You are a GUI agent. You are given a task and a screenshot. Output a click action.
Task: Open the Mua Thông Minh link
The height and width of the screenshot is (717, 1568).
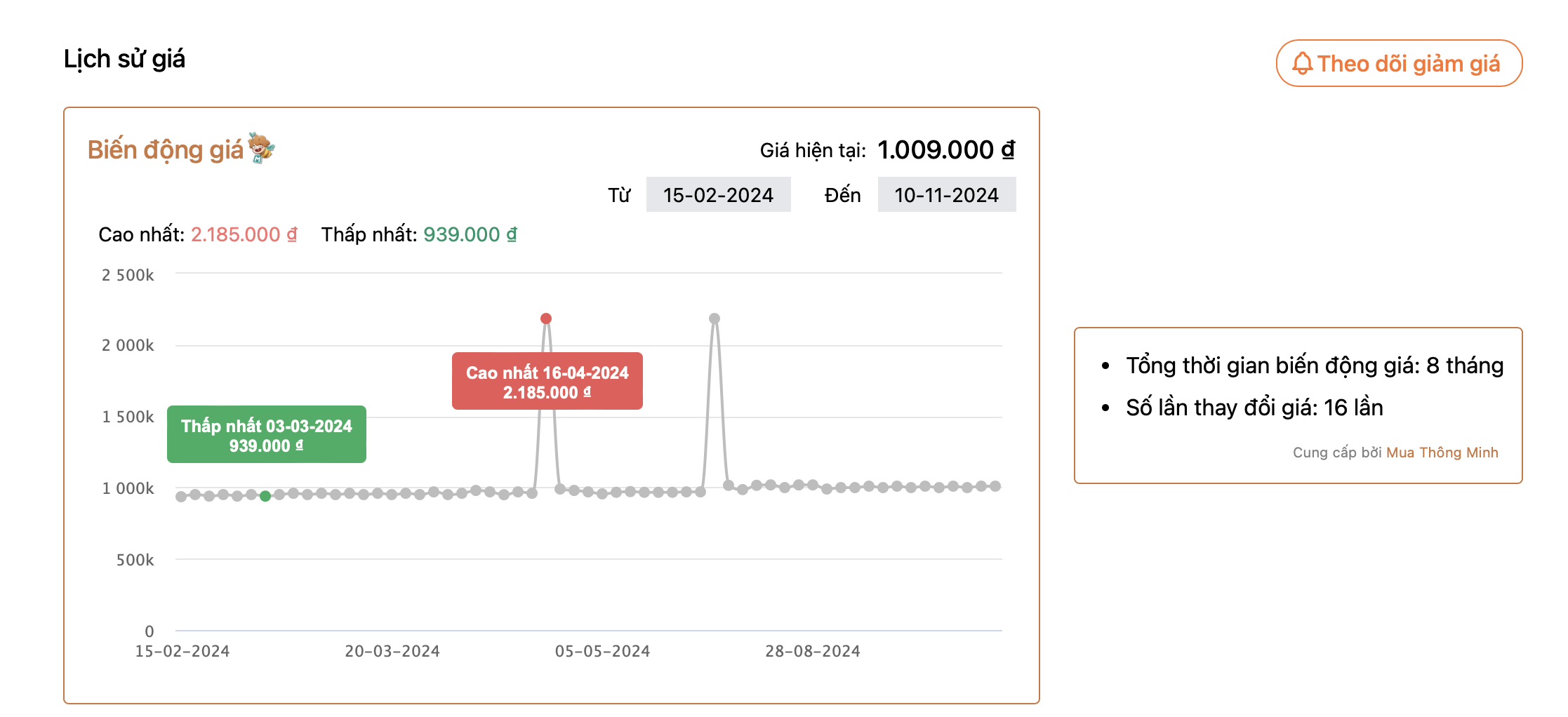coord(1442,453)
